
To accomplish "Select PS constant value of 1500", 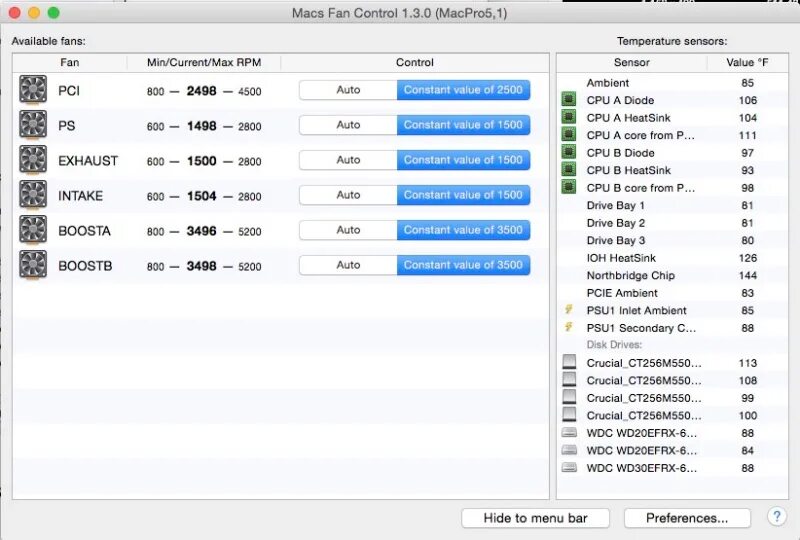I will click(463, 125).
